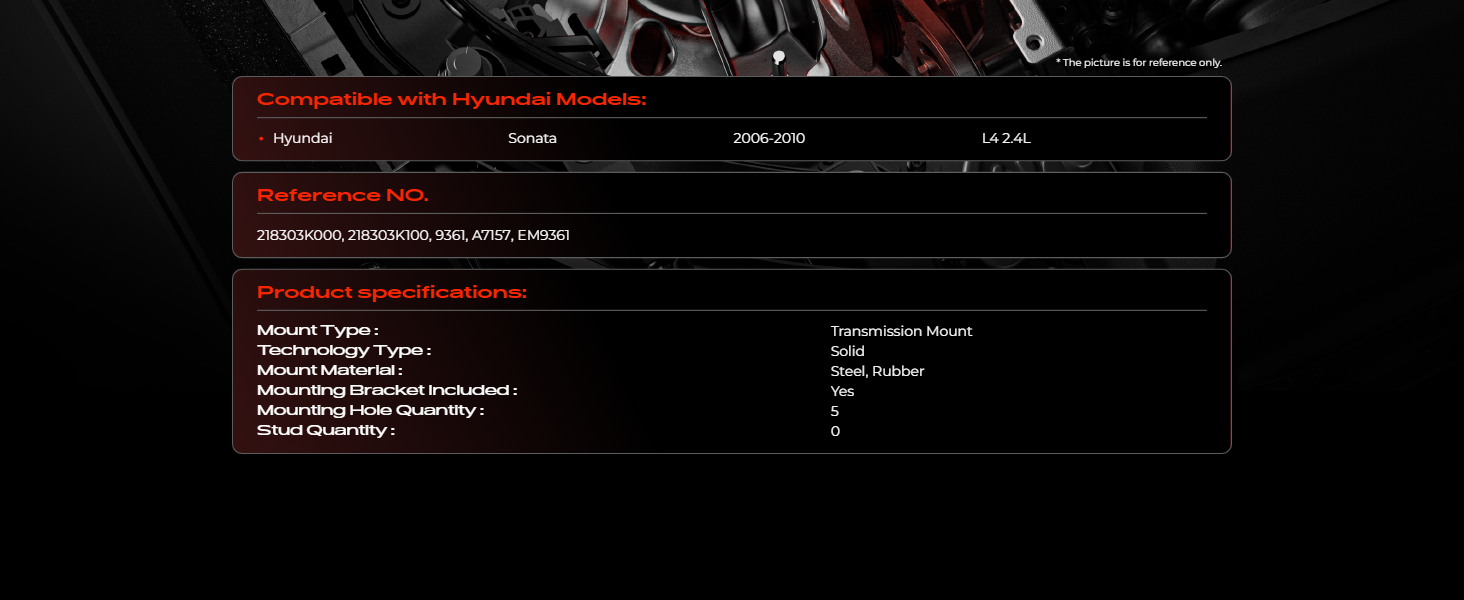
Task: Select the 'L4 2.4L' engine cell
Action: coord(1006,138)
